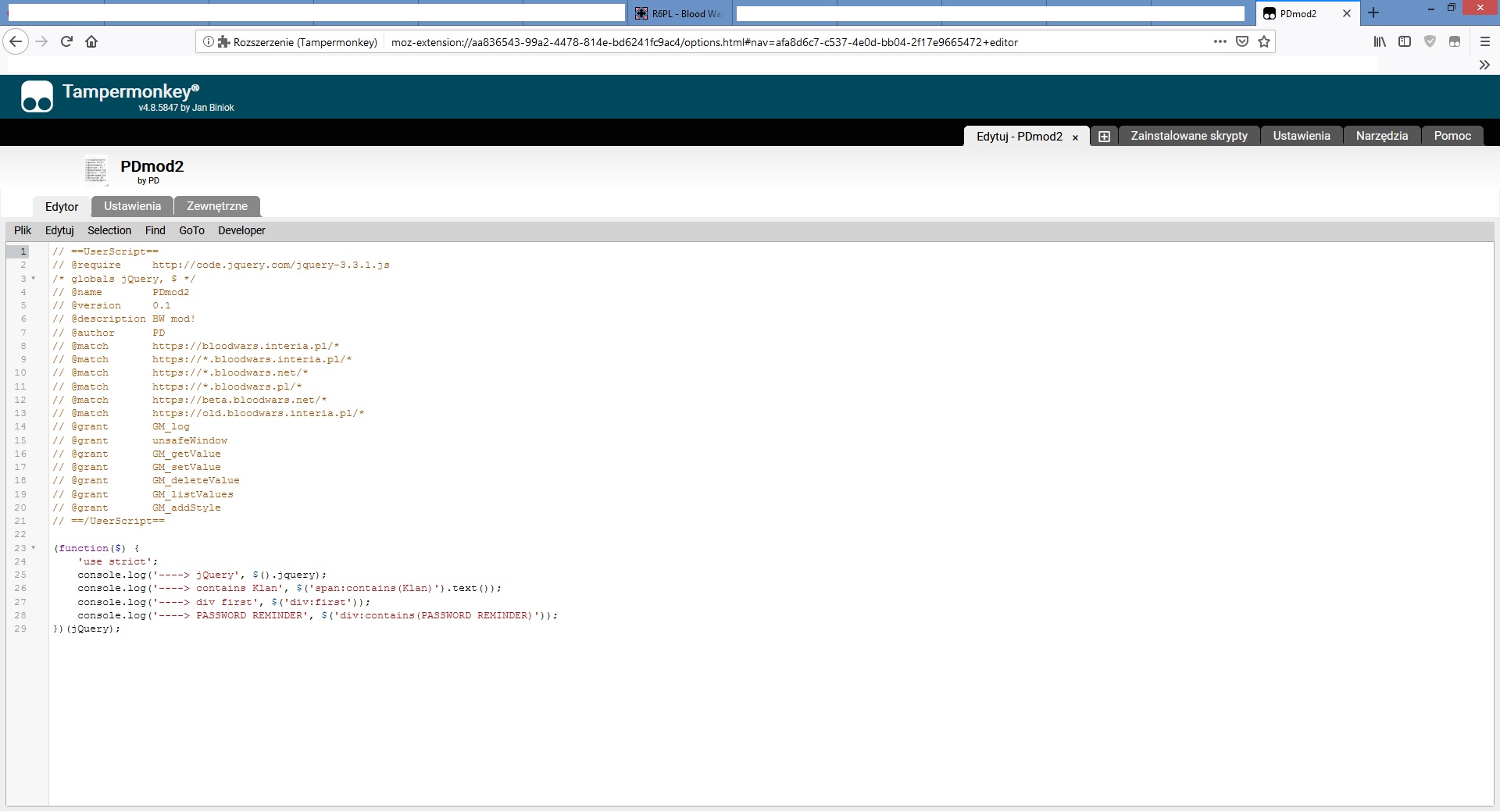This screenshot has width=1500, height=812.
Task: Navigate back using the back arrow
Action: click(x=15, y=41)
